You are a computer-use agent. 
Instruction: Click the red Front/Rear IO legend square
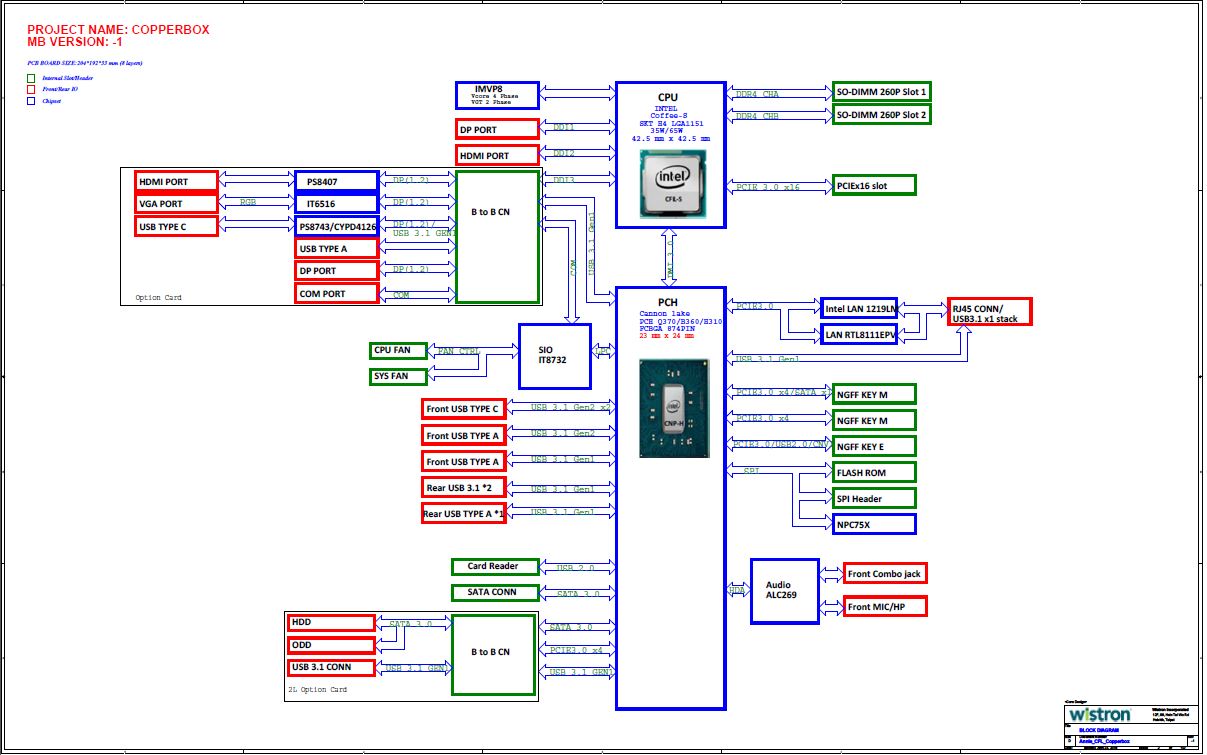coord(31,89)
